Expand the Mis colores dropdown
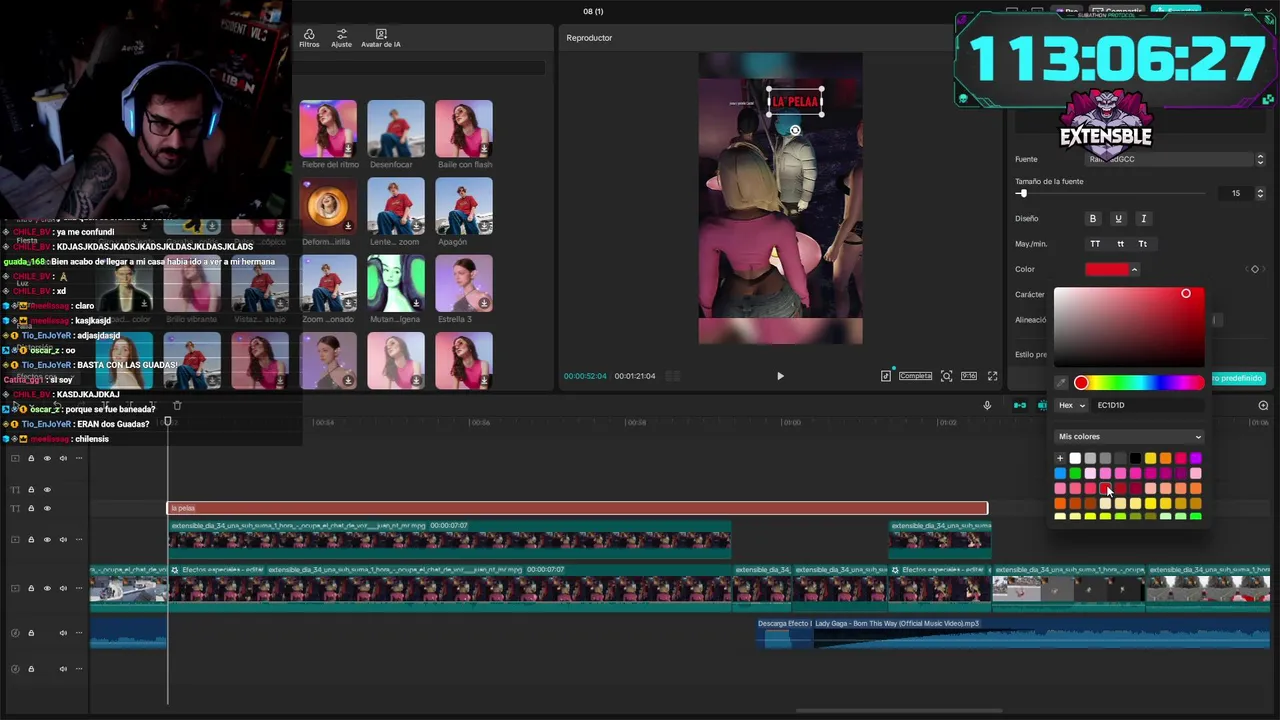The width and height of the screenshot is (1280, 720). tap(1130, 437)
